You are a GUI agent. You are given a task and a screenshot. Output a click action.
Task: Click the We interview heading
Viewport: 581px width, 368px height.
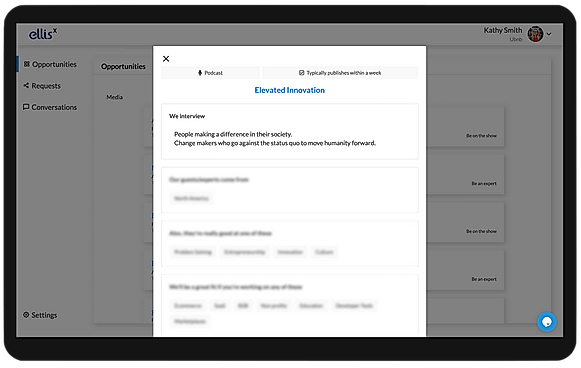tap(187, 116)
